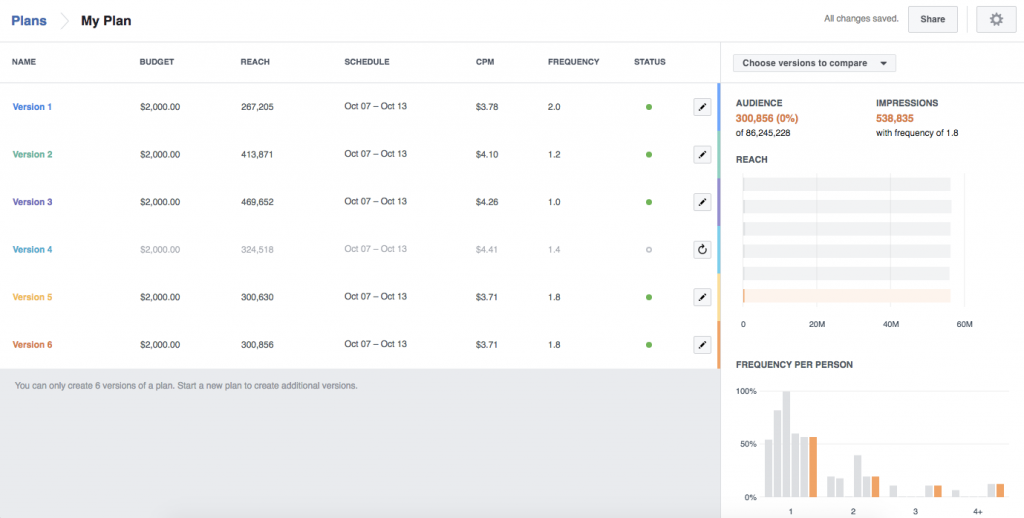Expand the Choose versions to compare dropdown

[814, 63]
